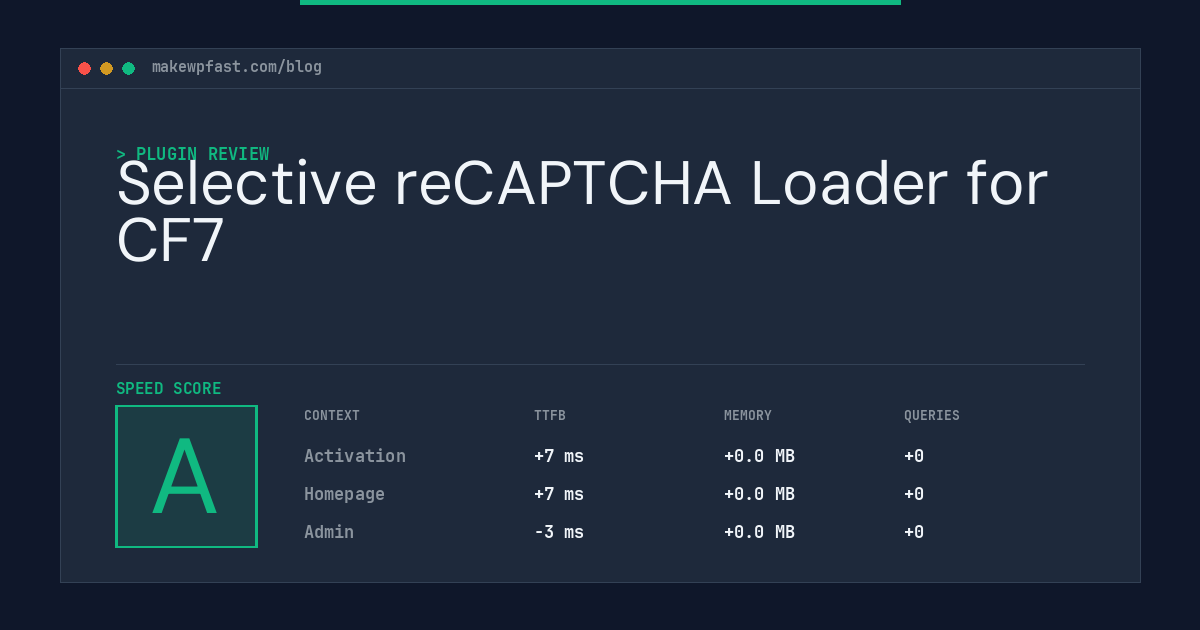The width and height of the screenshot is (1200, 630).
Task: Click the QUERIES column header
Action: pos(932,416)
